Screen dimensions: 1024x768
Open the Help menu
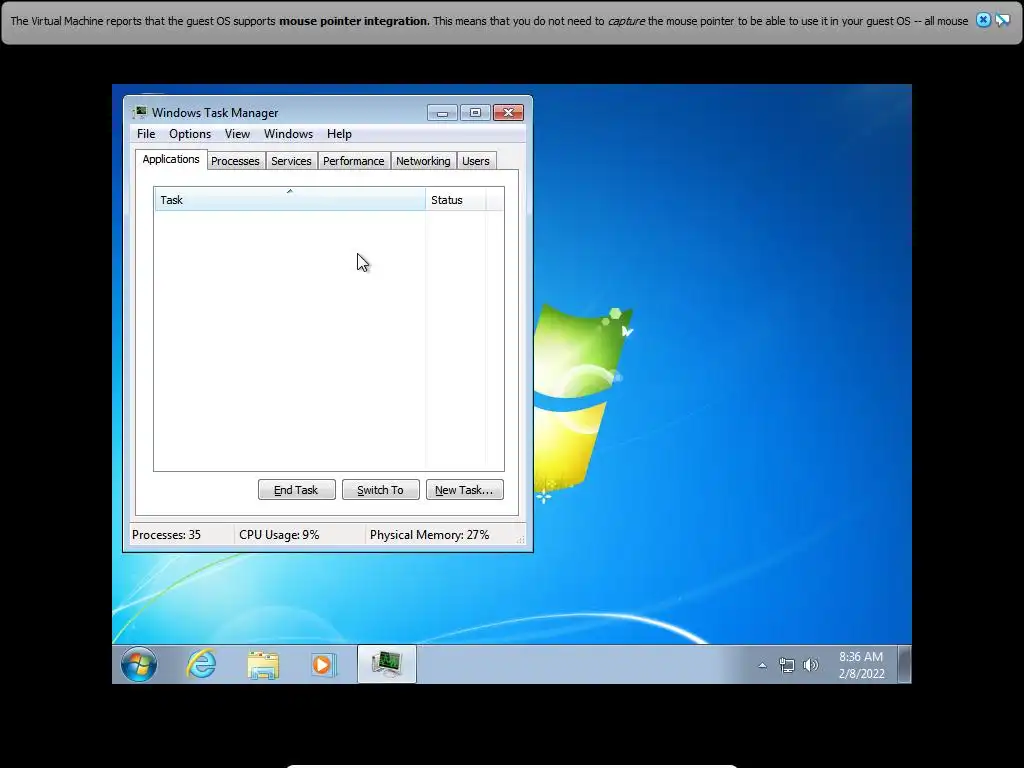pos(339,134)
